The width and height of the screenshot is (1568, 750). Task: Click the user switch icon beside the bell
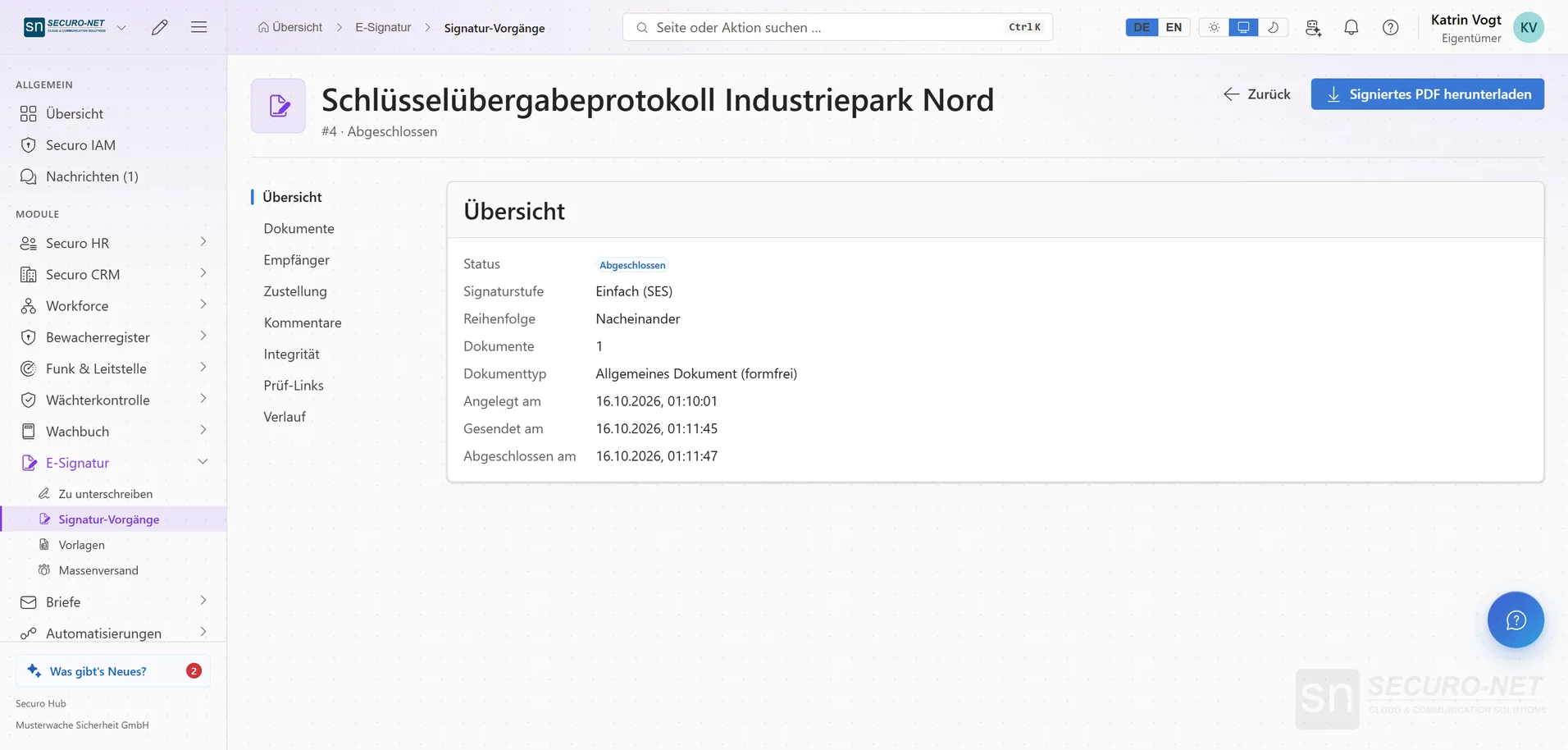pyautogui.click(x=1313, y=27)
